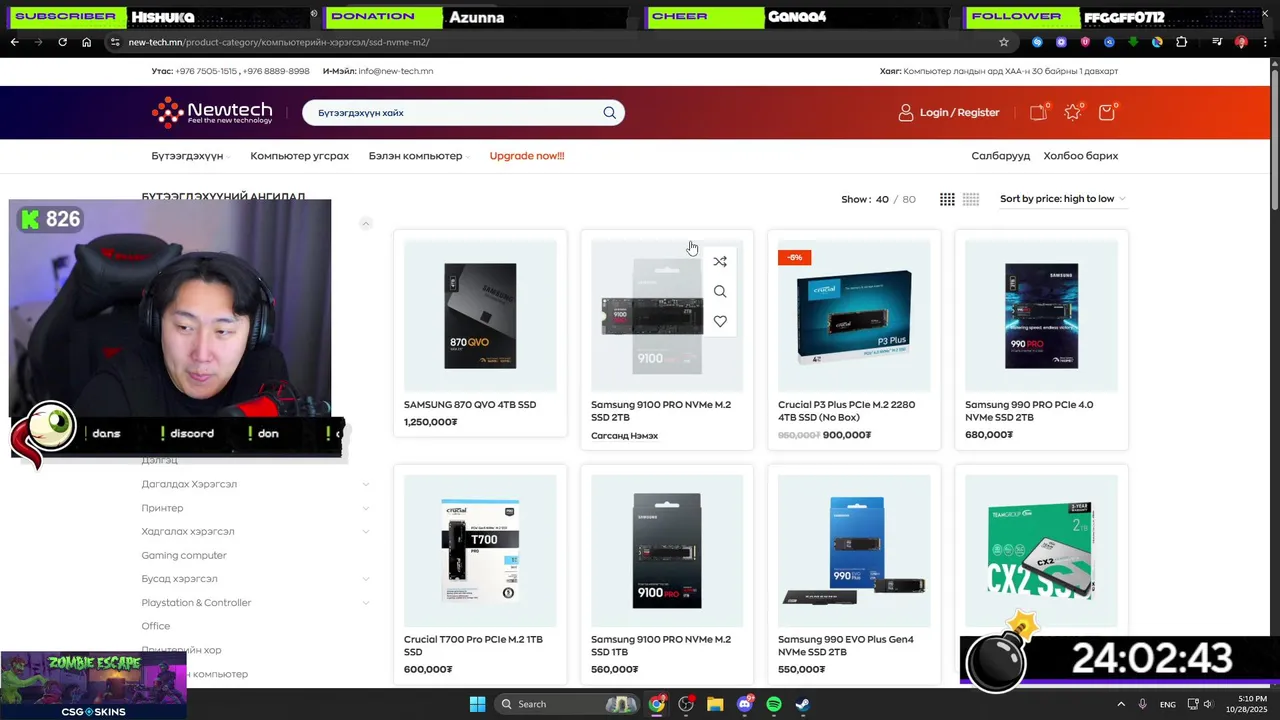1280x720 pixels.
Task: Open Discord from the taskbar
Action: pos(744,704)
